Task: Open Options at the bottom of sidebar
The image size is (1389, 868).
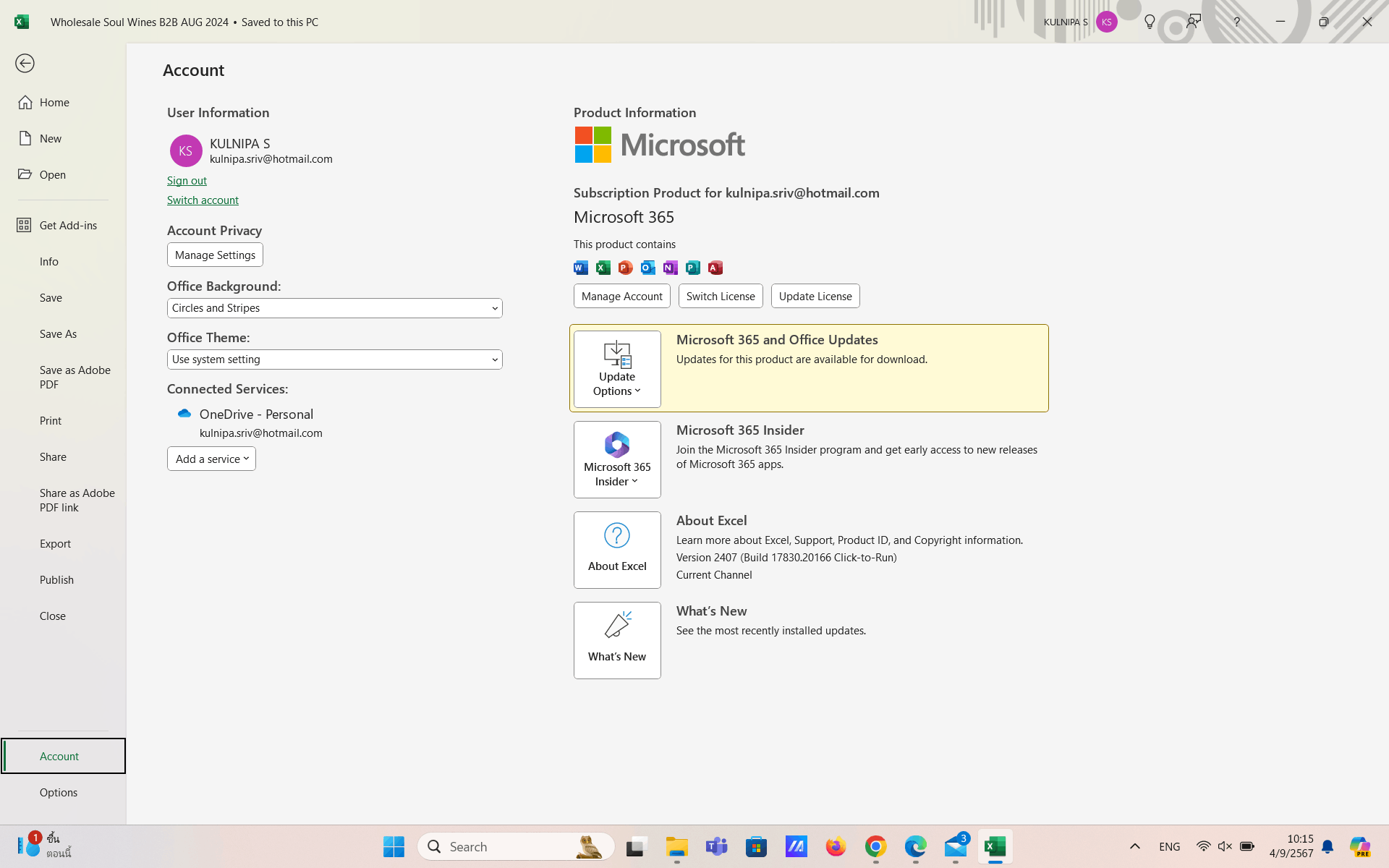Action: click(63, 793)
